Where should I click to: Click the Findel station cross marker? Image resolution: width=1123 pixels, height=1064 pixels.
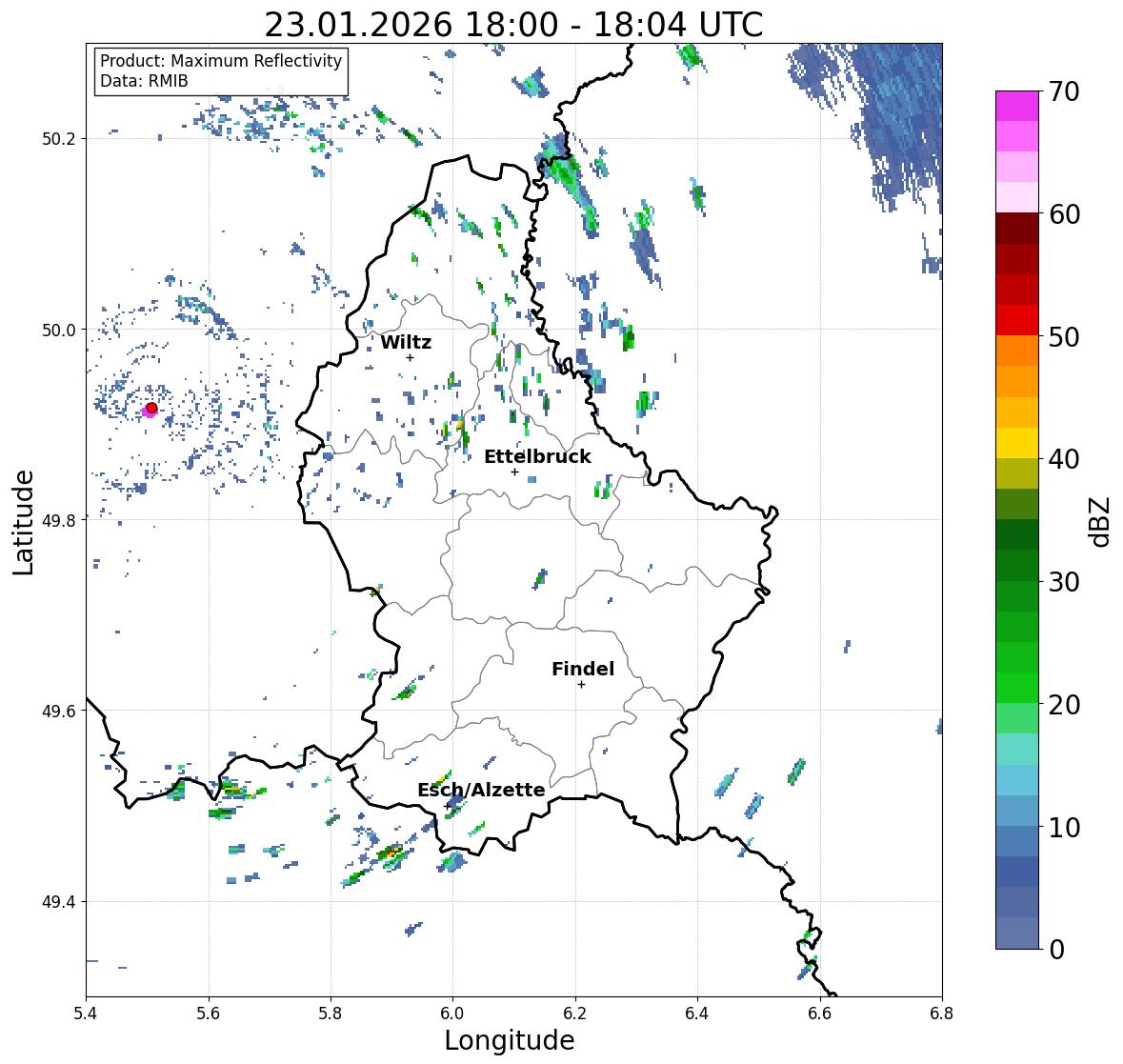click(581, 685)
